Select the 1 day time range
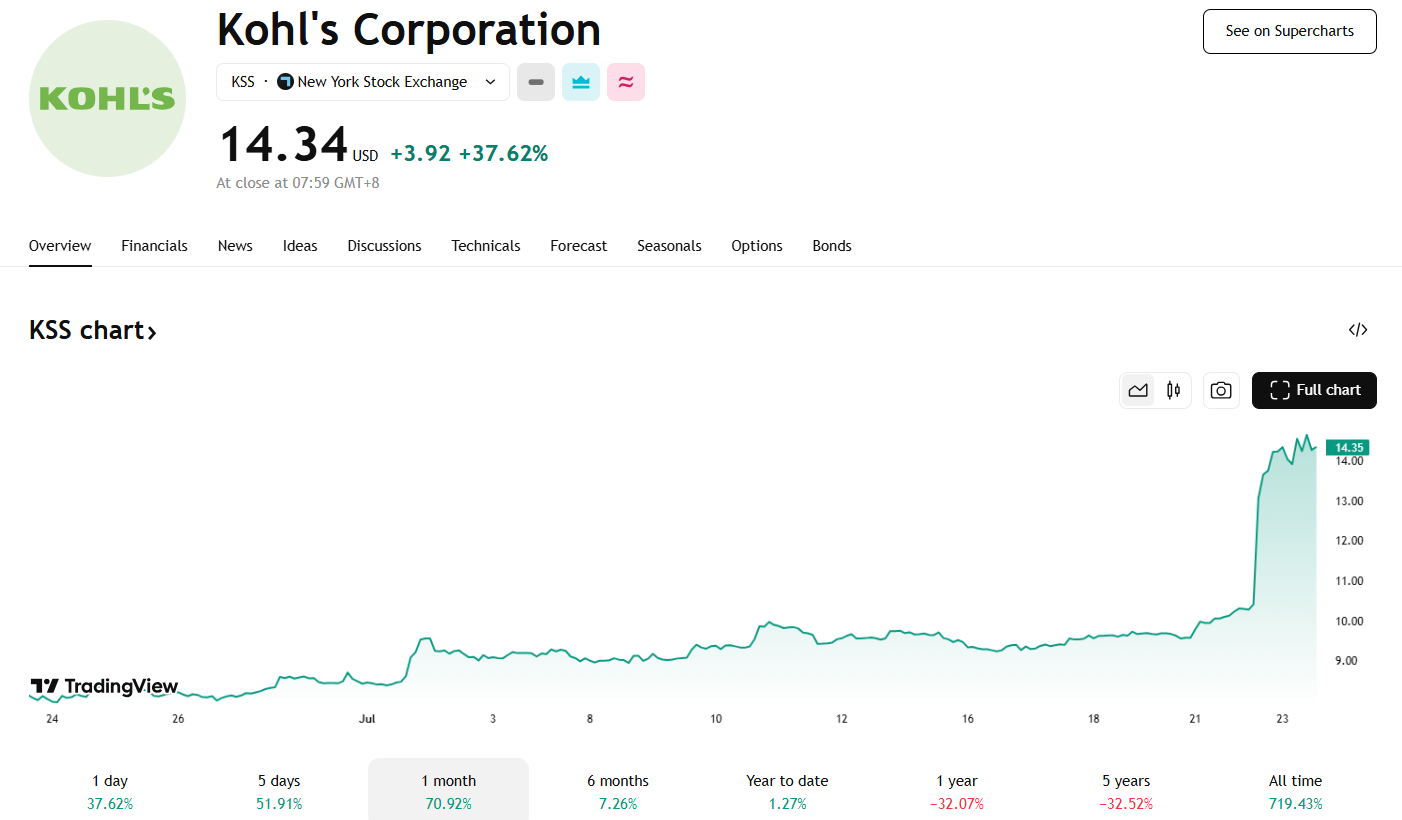1402x820 pixels. (110, 791)
